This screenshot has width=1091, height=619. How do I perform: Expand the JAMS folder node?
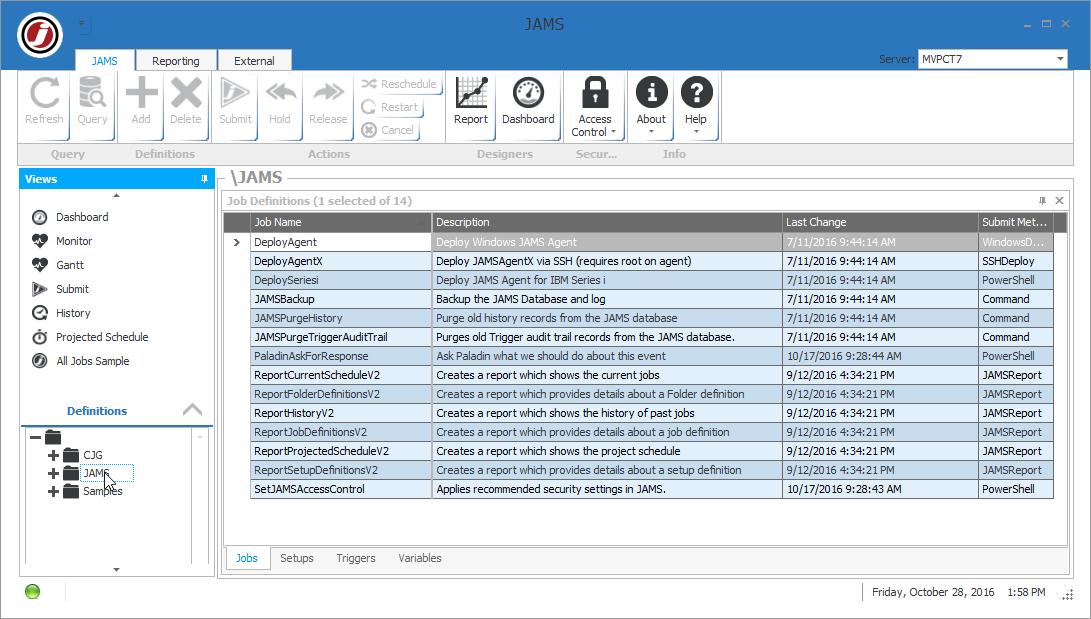(53, 474)
